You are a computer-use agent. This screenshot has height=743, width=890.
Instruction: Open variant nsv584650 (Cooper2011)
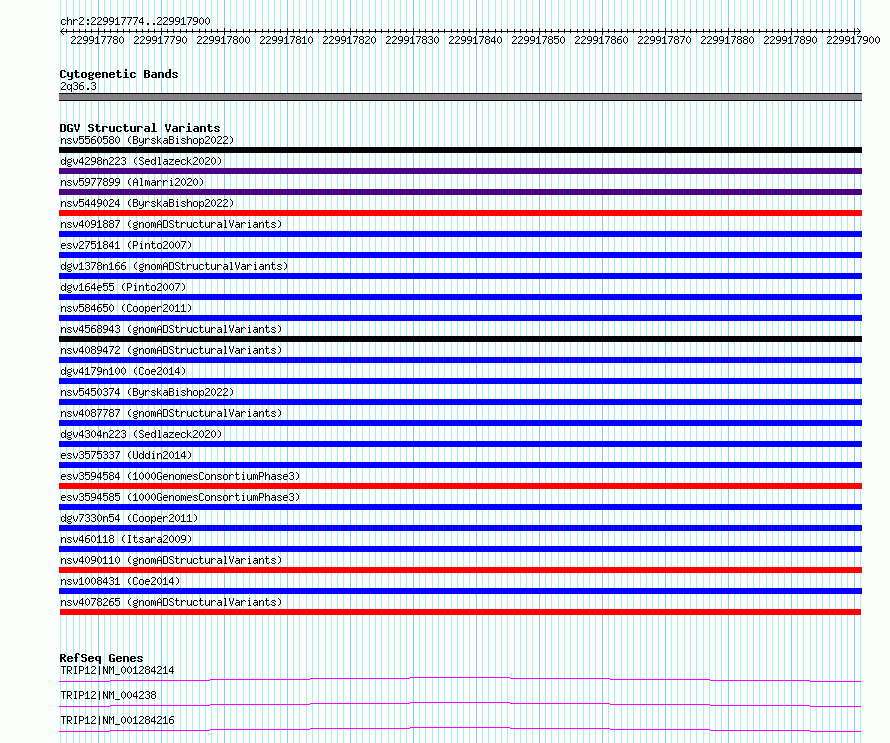pos(126,308)
